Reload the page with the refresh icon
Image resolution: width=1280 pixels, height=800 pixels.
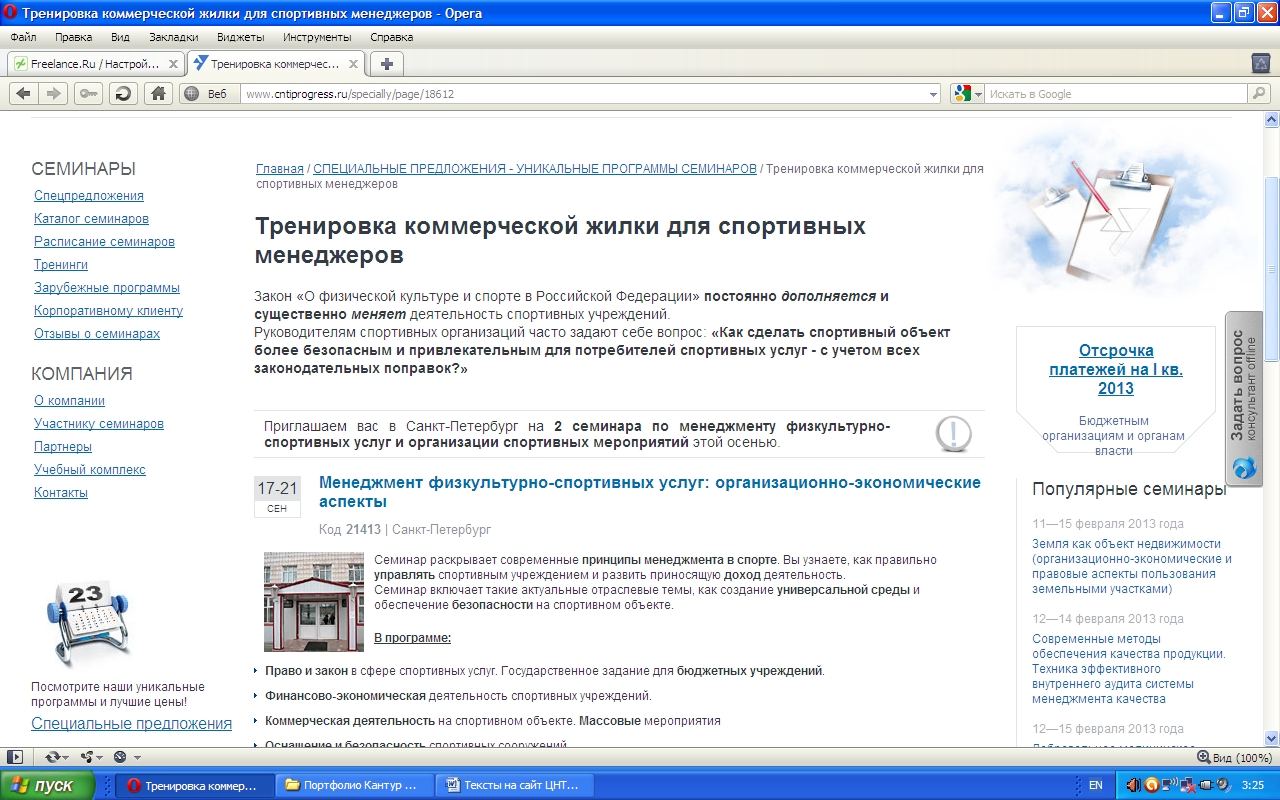pos(123,93)
